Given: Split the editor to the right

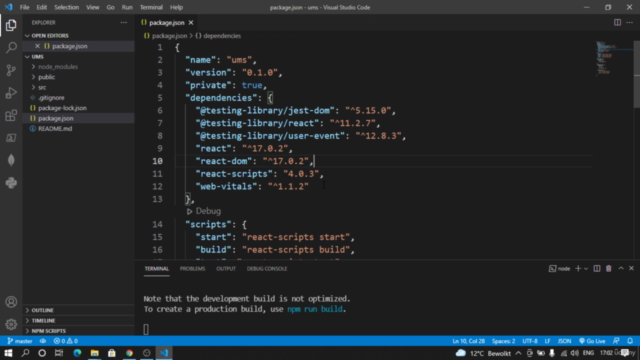Looking at the screenshot, I should 617,22.
